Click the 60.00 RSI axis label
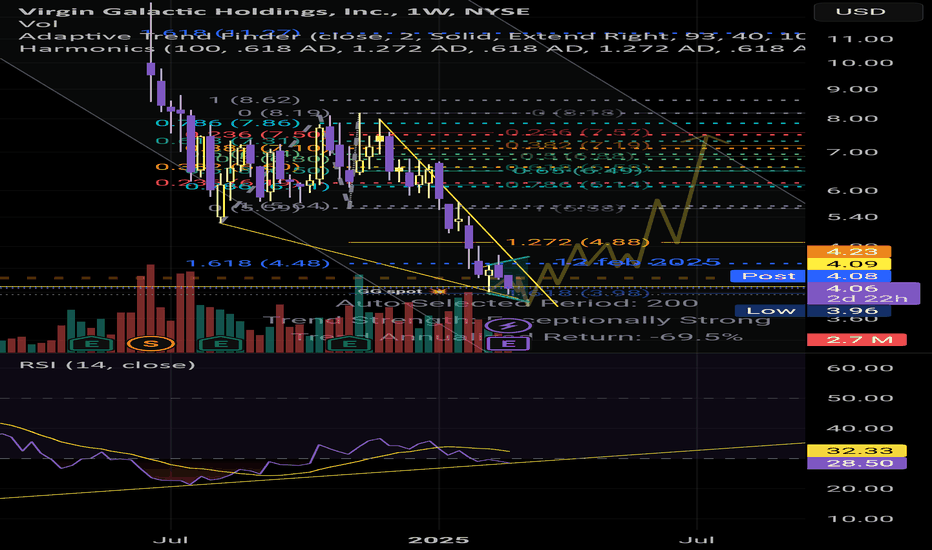932x550 pixels. (x=860, y=368)
